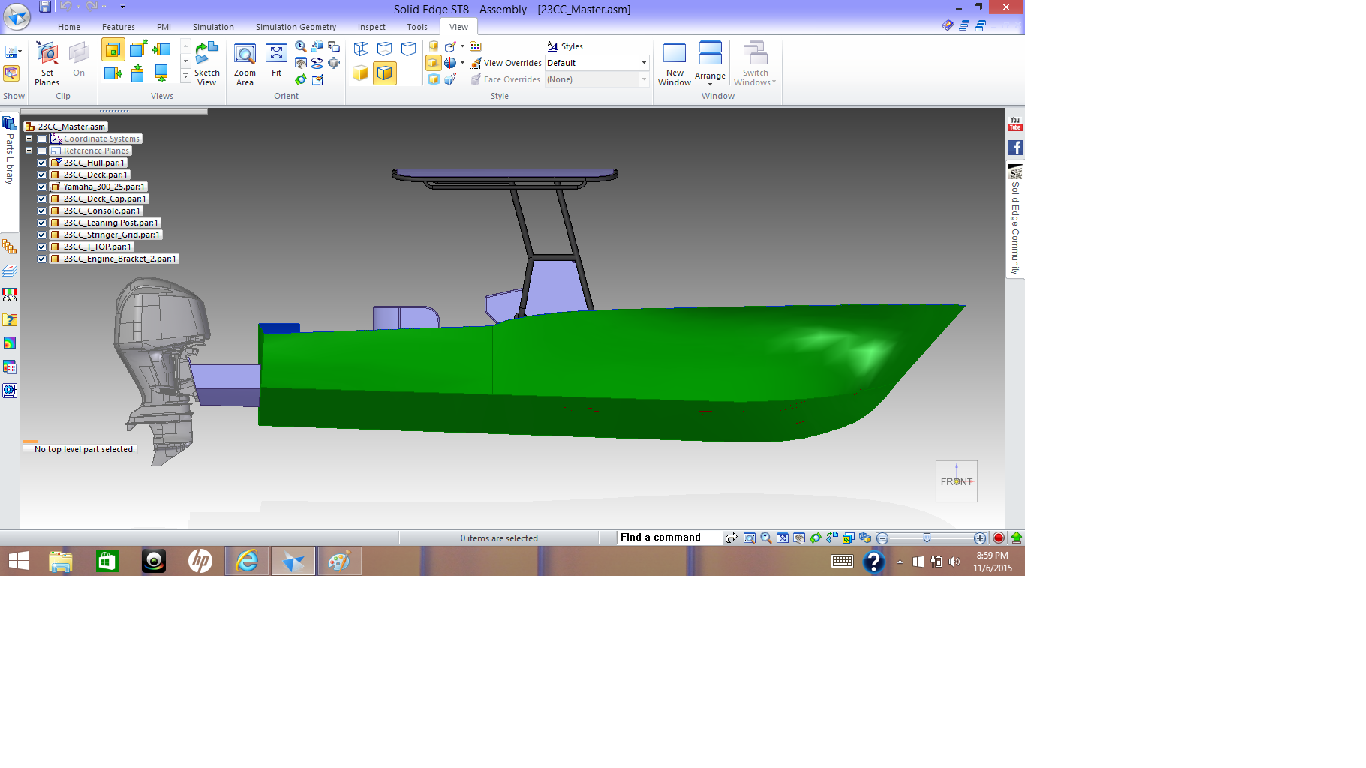Click the red record button in status bar
The width and height of the screenshot is (1366, 768).
[x=998, y=538]
